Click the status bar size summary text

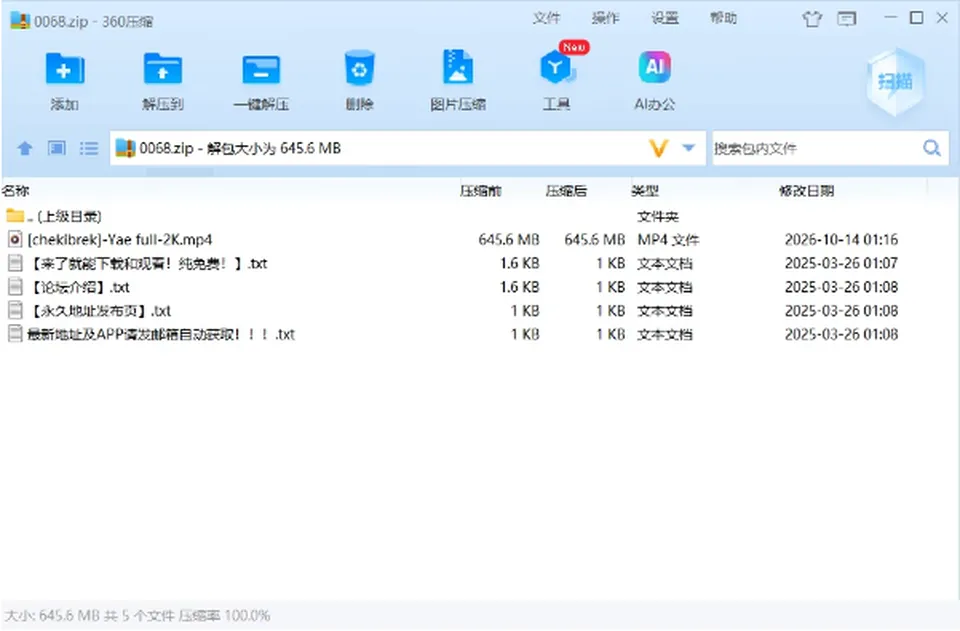tap(137, 616)
